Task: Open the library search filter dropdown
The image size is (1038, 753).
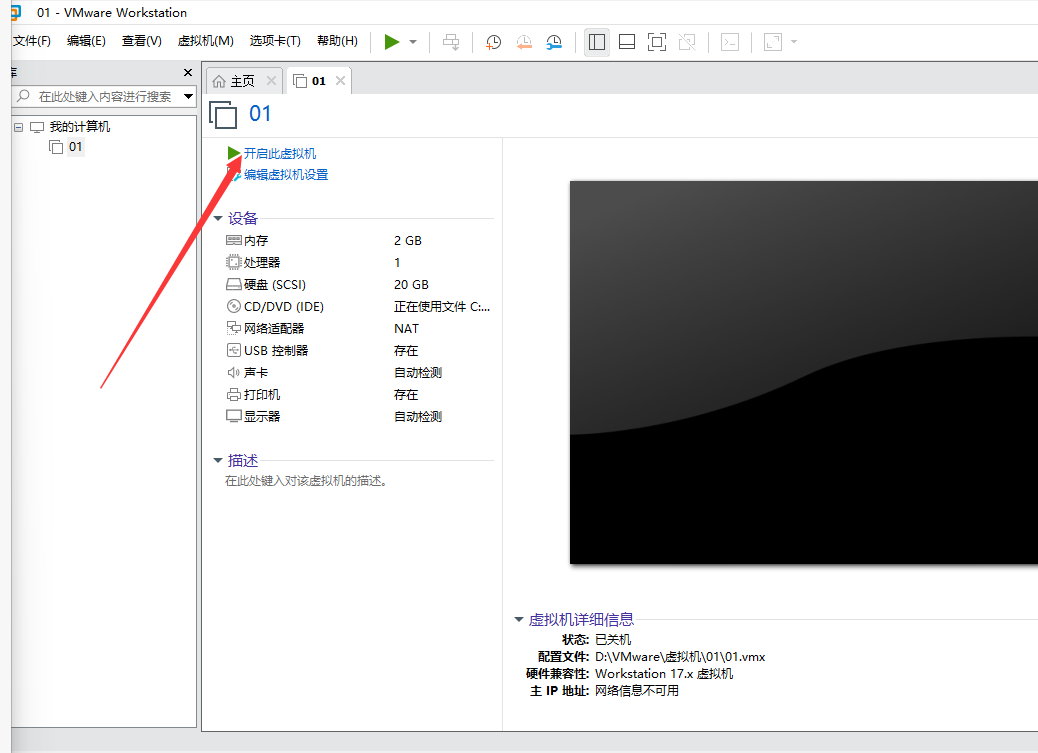Action: click(189, 97)
